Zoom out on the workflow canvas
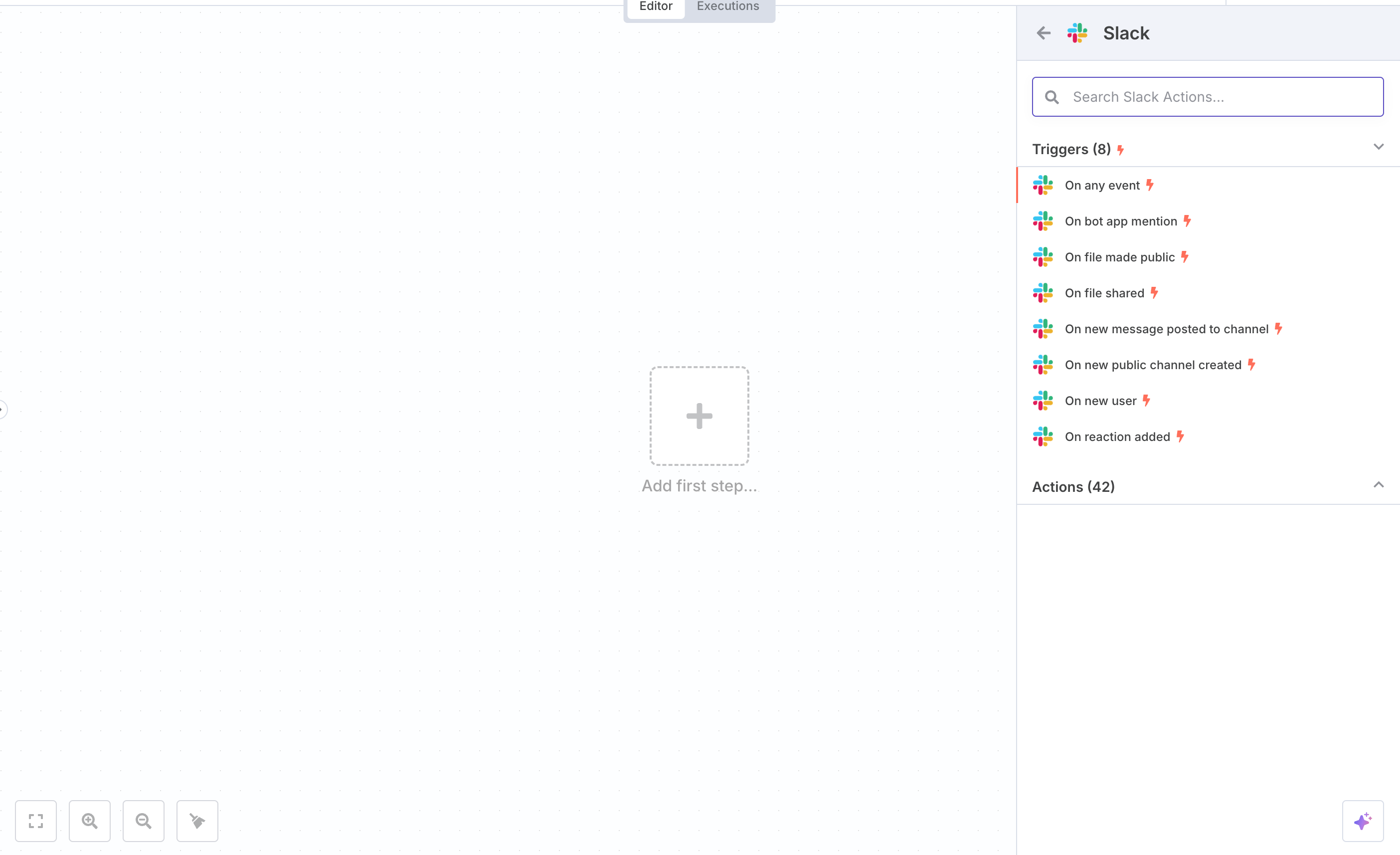This screenshot has height=855, width=1400. 143,820
